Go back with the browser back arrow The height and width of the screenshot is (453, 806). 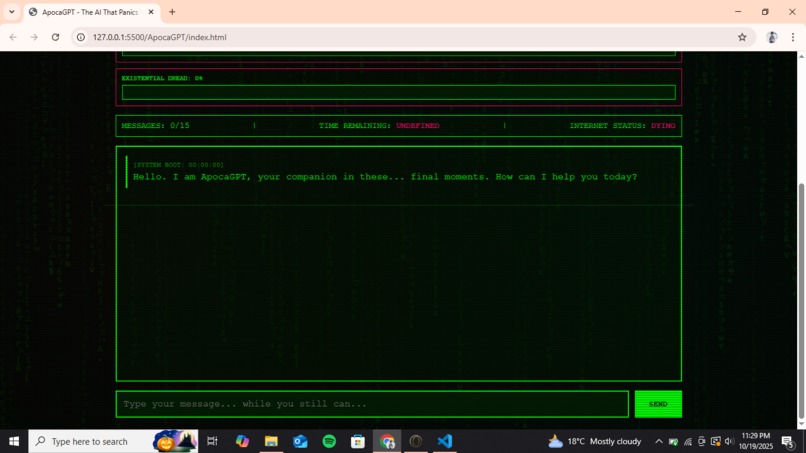13,37
